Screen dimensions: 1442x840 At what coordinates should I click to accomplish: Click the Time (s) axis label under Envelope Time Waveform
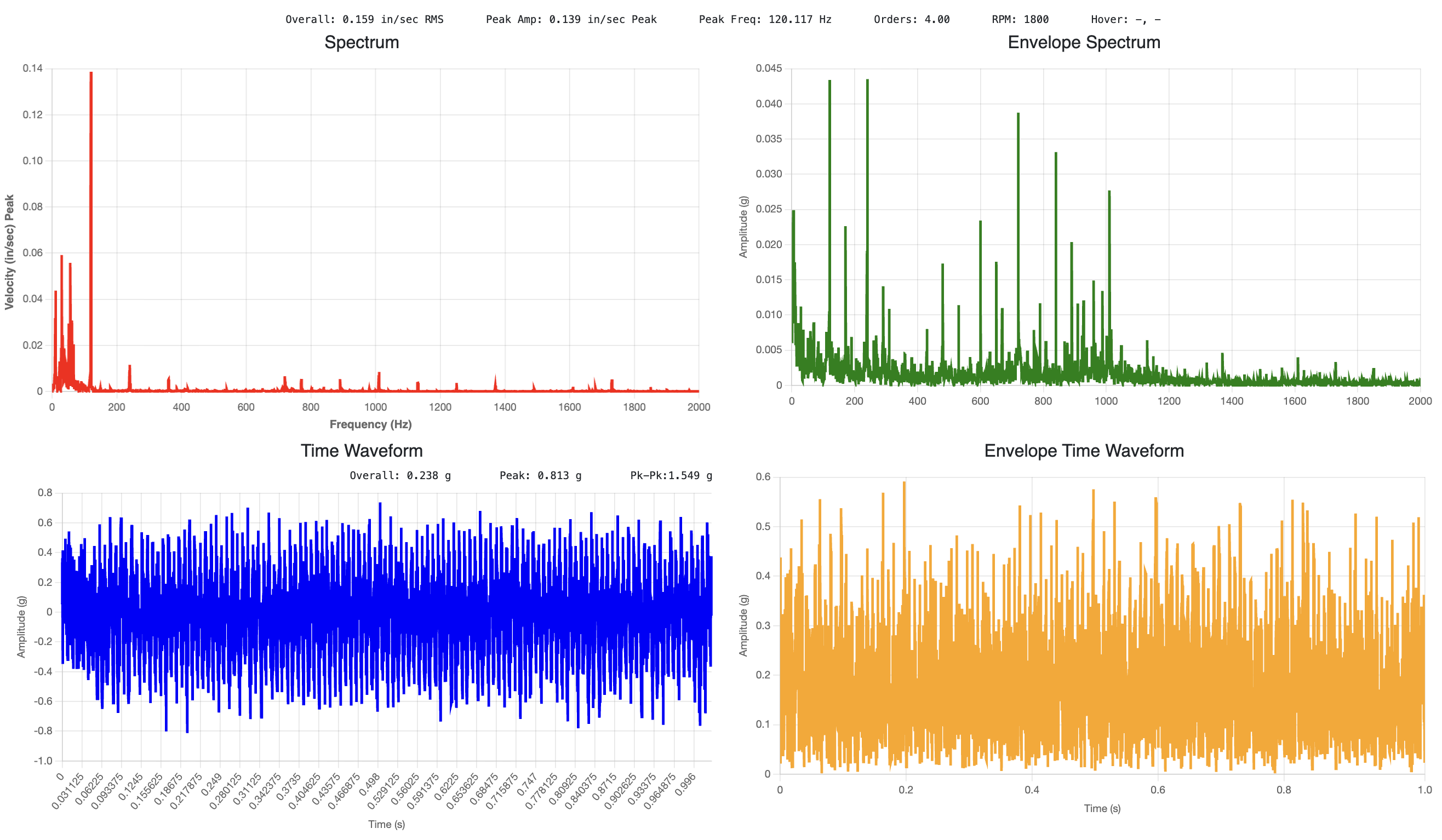1102,809
